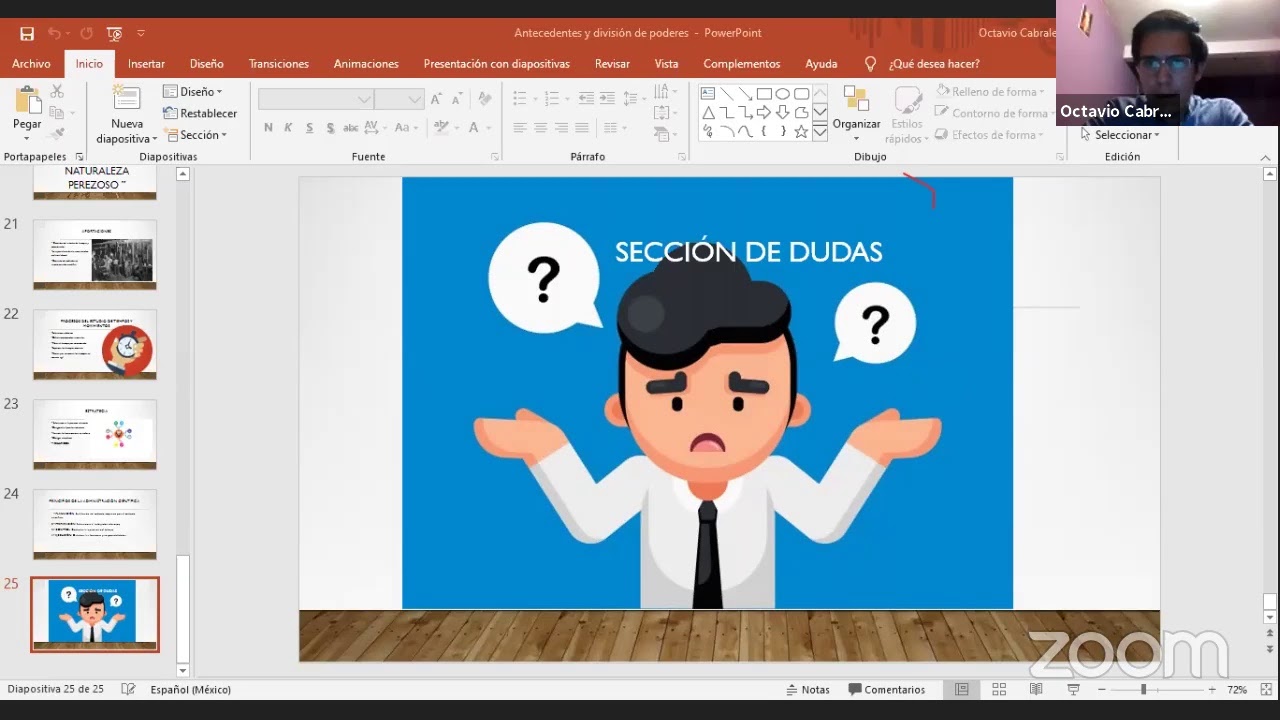Switch to the Animaciones tab
Viewport: 1280px width, 720px height.
coord(366,64)
